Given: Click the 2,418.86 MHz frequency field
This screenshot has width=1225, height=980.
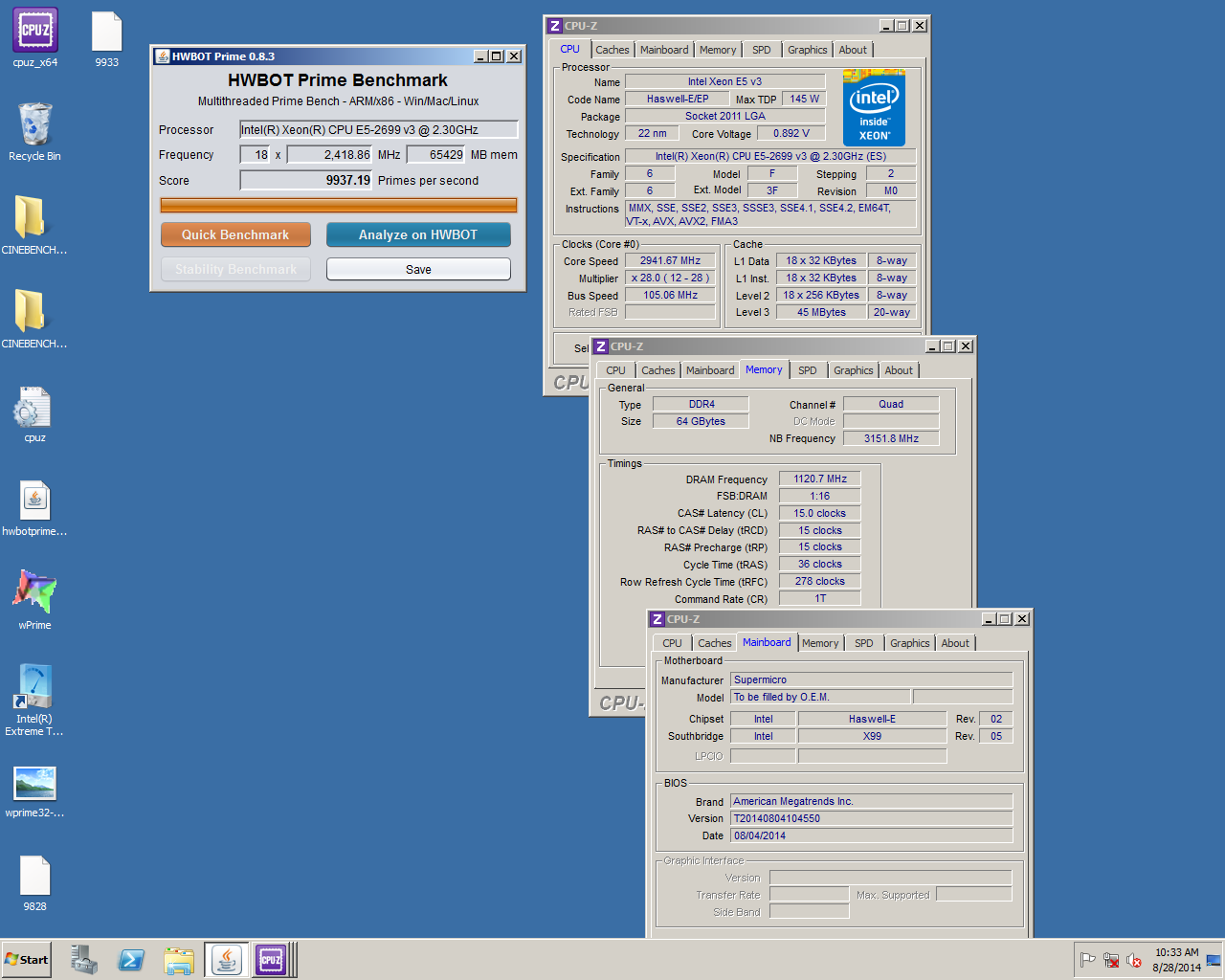Looking at the screenshot, I should pyautogui.click(x=329, y=154).
